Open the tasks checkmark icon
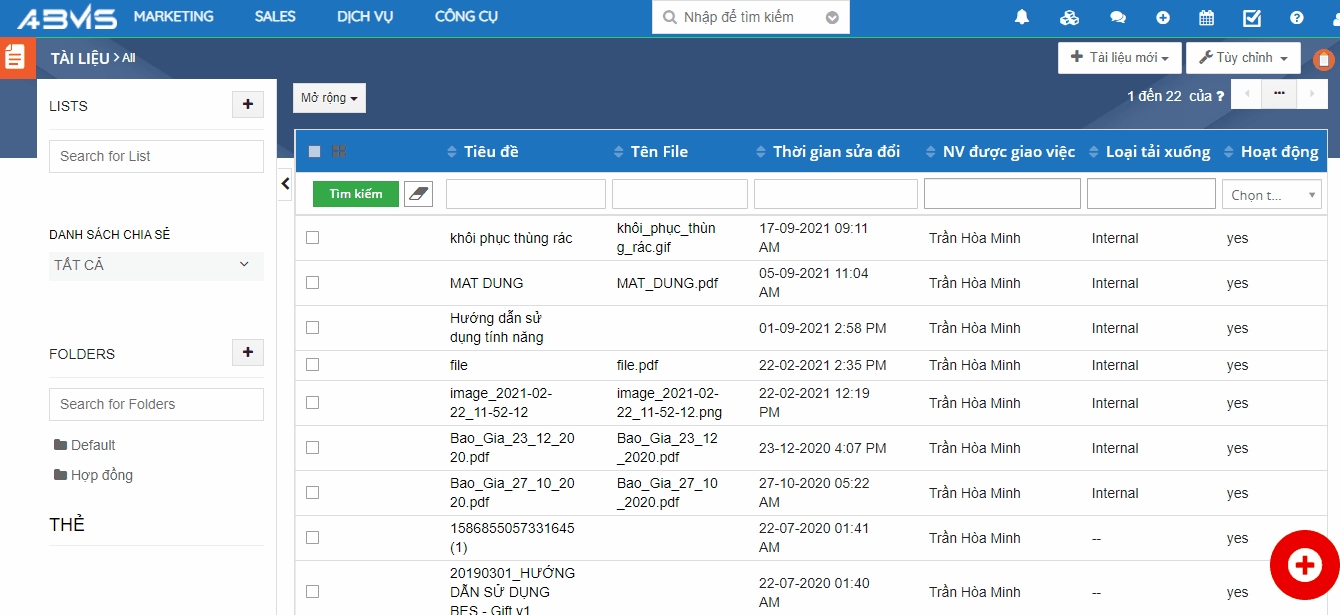Viewport: 1340px width, 615px height. pos(1251,18)
